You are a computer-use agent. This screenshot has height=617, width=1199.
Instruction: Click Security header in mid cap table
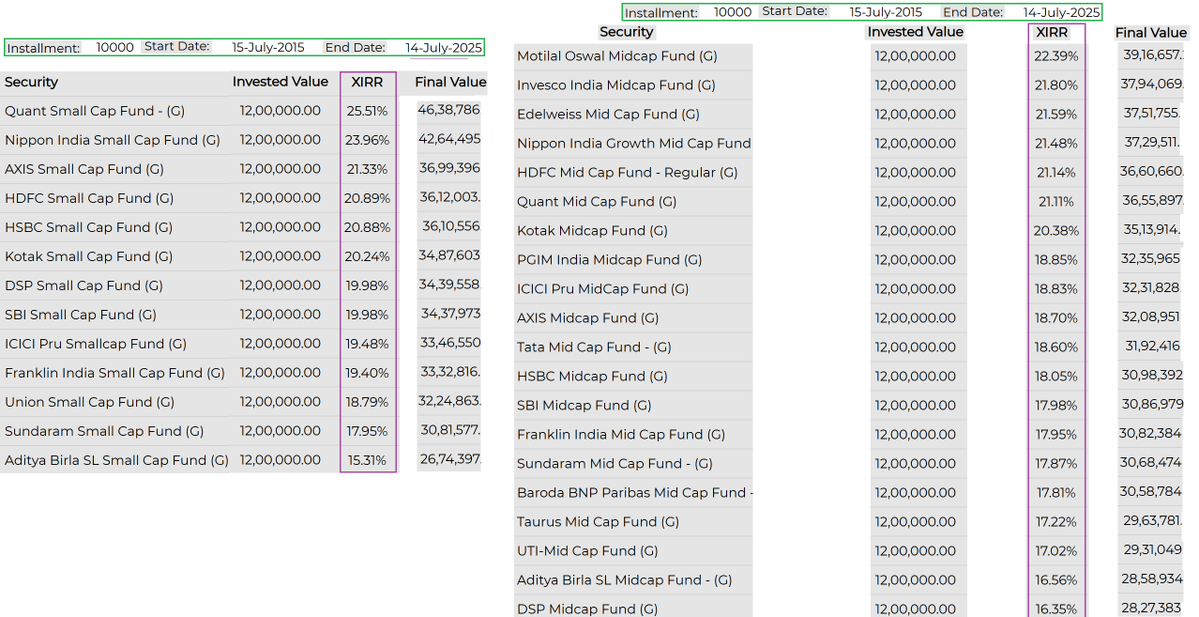tap(626, 31)
